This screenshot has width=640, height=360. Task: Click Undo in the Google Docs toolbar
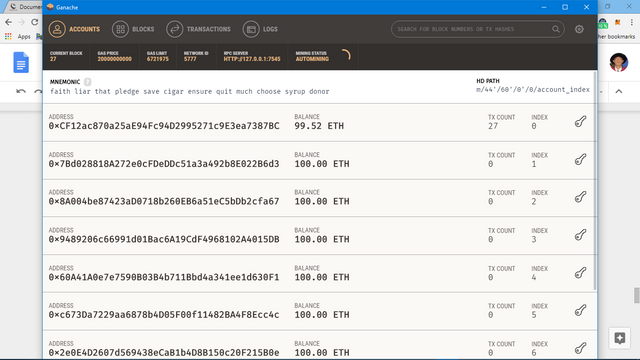[21, 91]
